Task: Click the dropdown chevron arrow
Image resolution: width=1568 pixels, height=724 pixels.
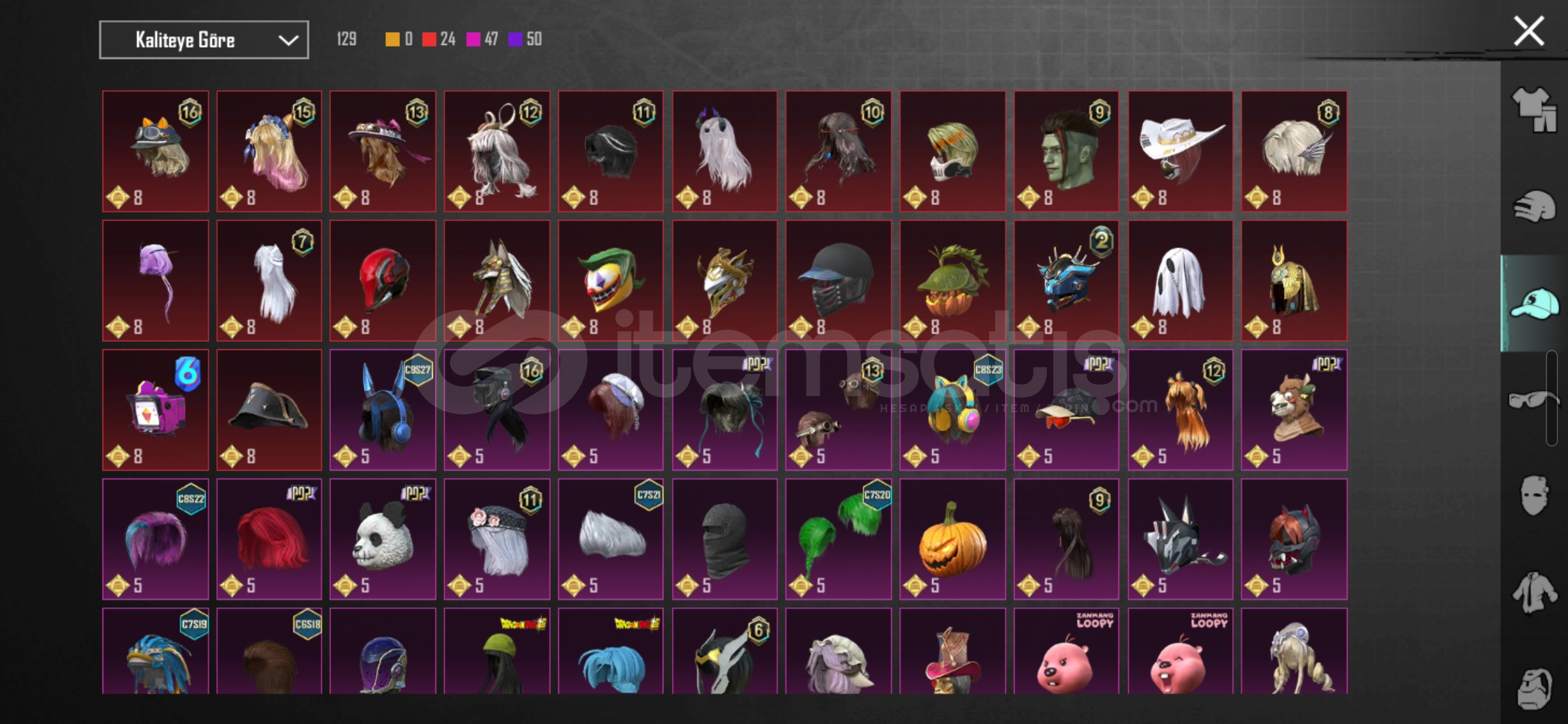Action: (288, 40)
